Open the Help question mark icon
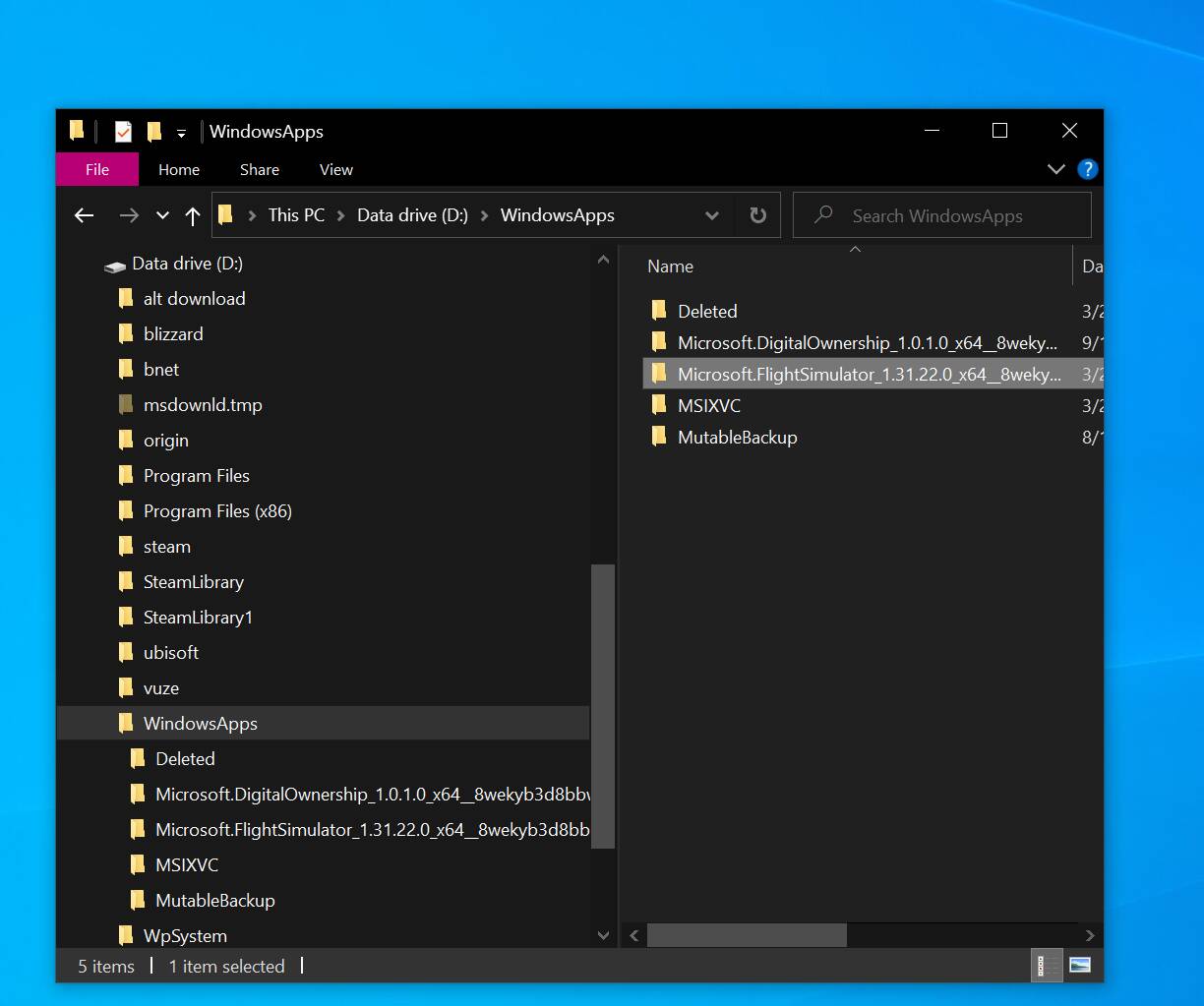The width and height of the screenshot is (1204, 1006). tap(1087, 169)
